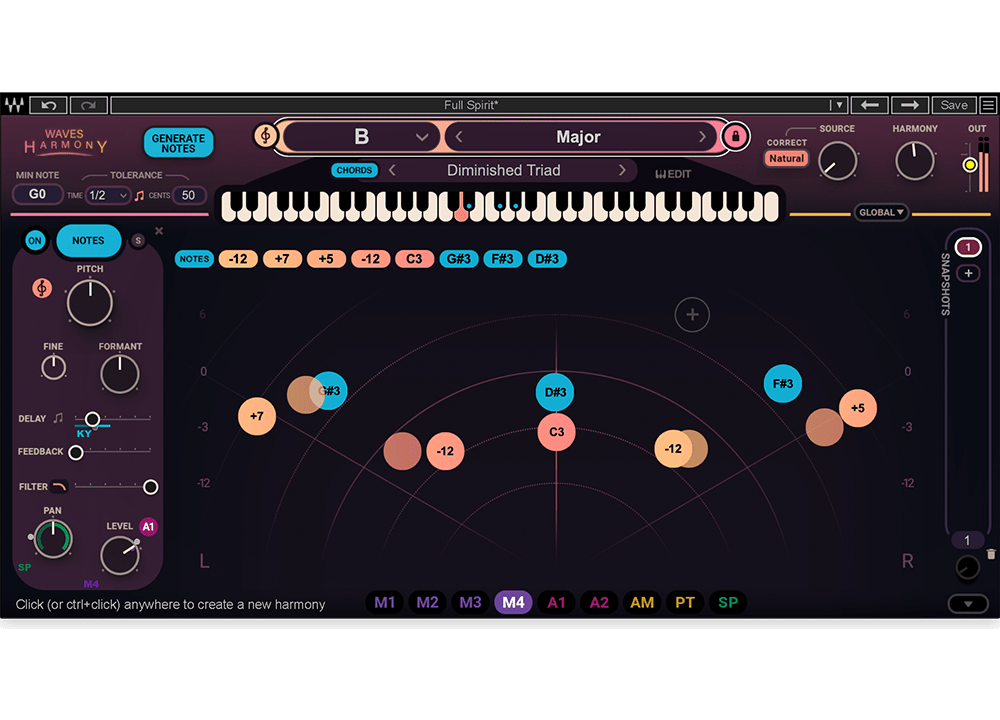
Task: Select the +7 voice circle on the left
Action: pos(256,416)
